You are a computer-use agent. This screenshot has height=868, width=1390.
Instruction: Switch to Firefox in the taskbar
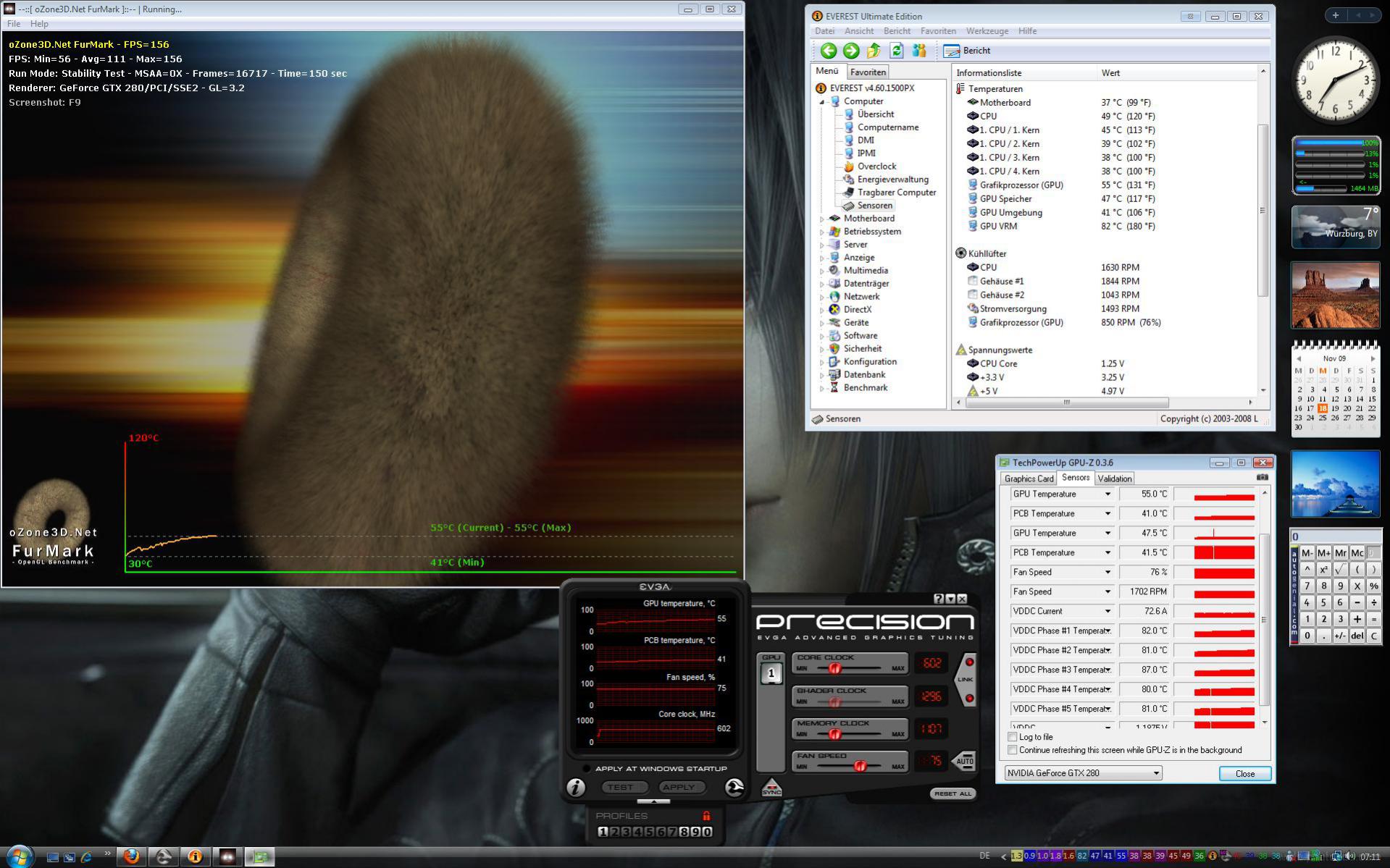[x=131, y=857]
